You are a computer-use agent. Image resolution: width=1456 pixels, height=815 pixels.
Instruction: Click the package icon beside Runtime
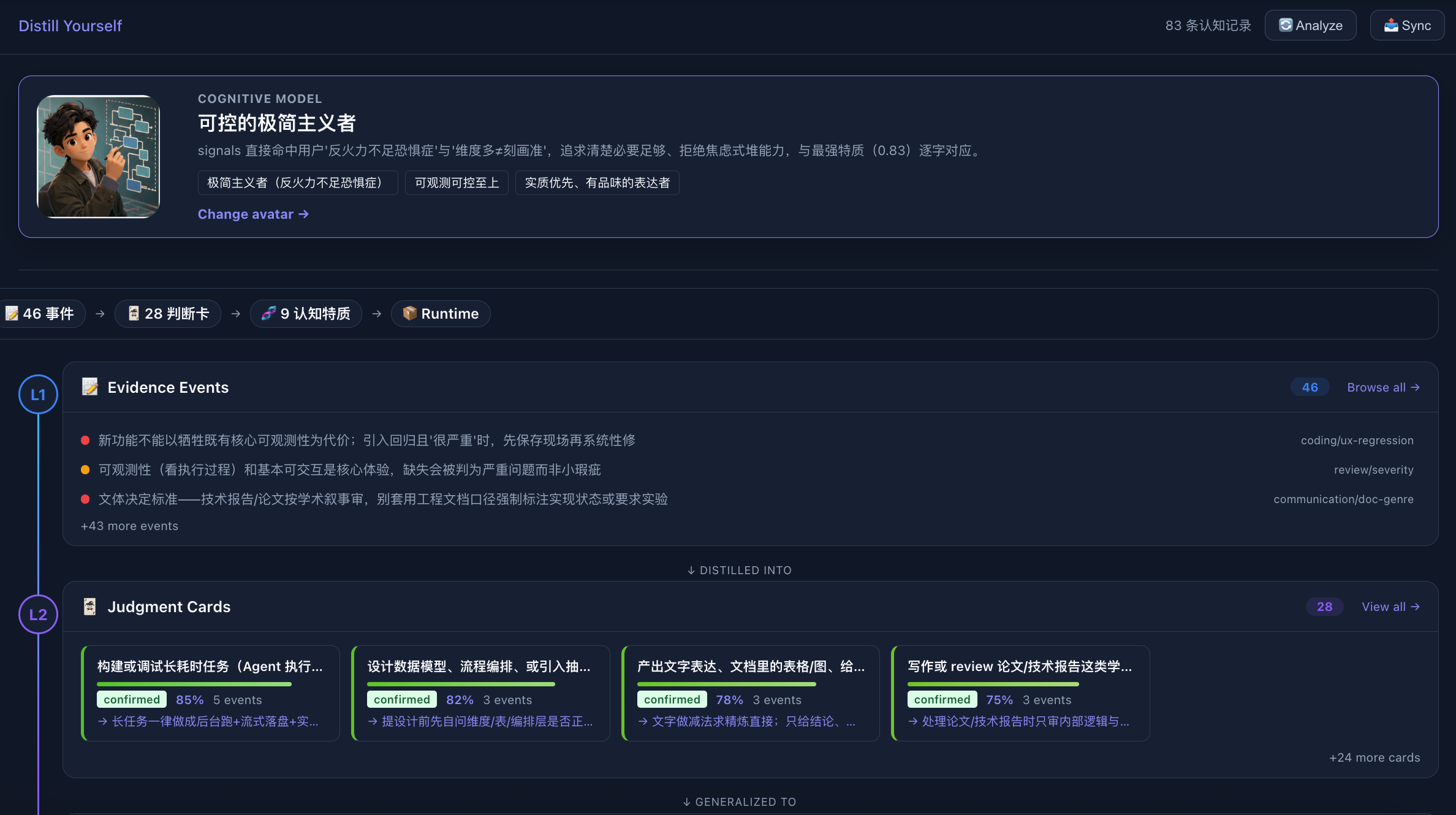click(409, 314)
